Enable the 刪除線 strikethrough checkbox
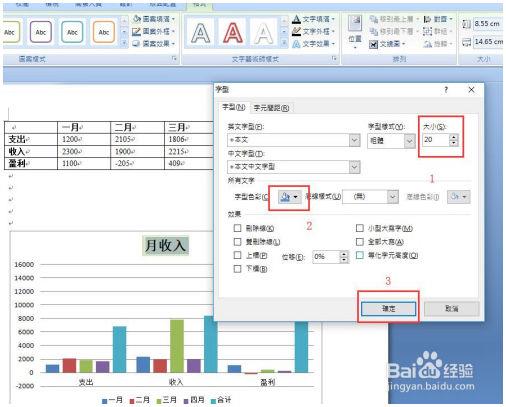Image resolution: width=506 pixels, height=407 pixels. point(237,228)
